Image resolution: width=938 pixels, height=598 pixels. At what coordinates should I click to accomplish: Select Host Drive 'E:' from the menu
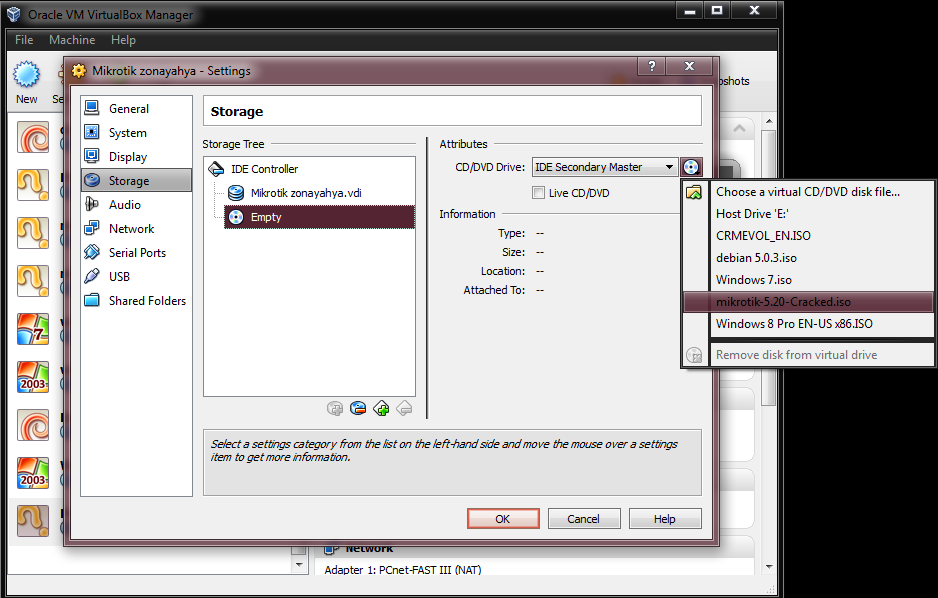coord(808,213)
